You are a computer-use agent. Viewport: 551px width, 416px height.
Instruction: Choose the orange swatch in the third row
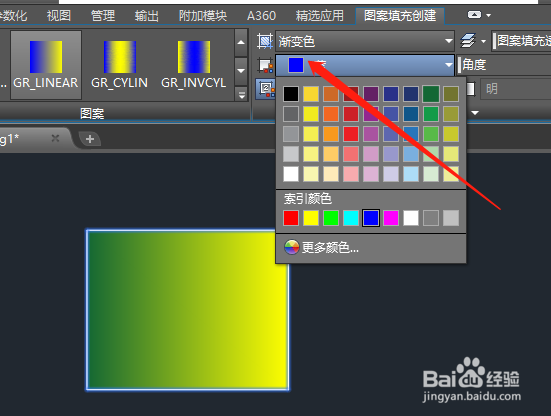(331, 134)
